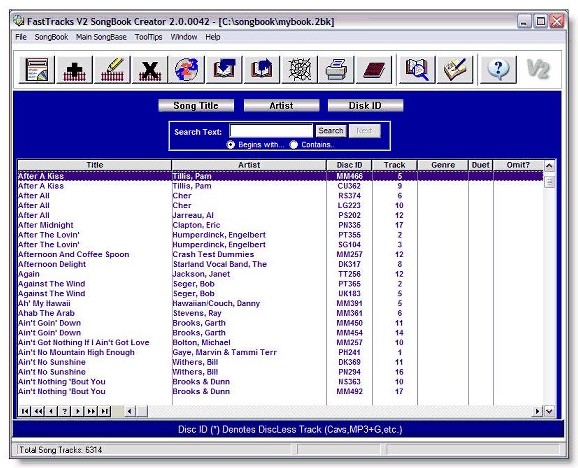Image resolution: width=578 pixels, height=468 pixels.
Task: Click the Duet column header
Action: pyautogui.click(x=481, y=165)
